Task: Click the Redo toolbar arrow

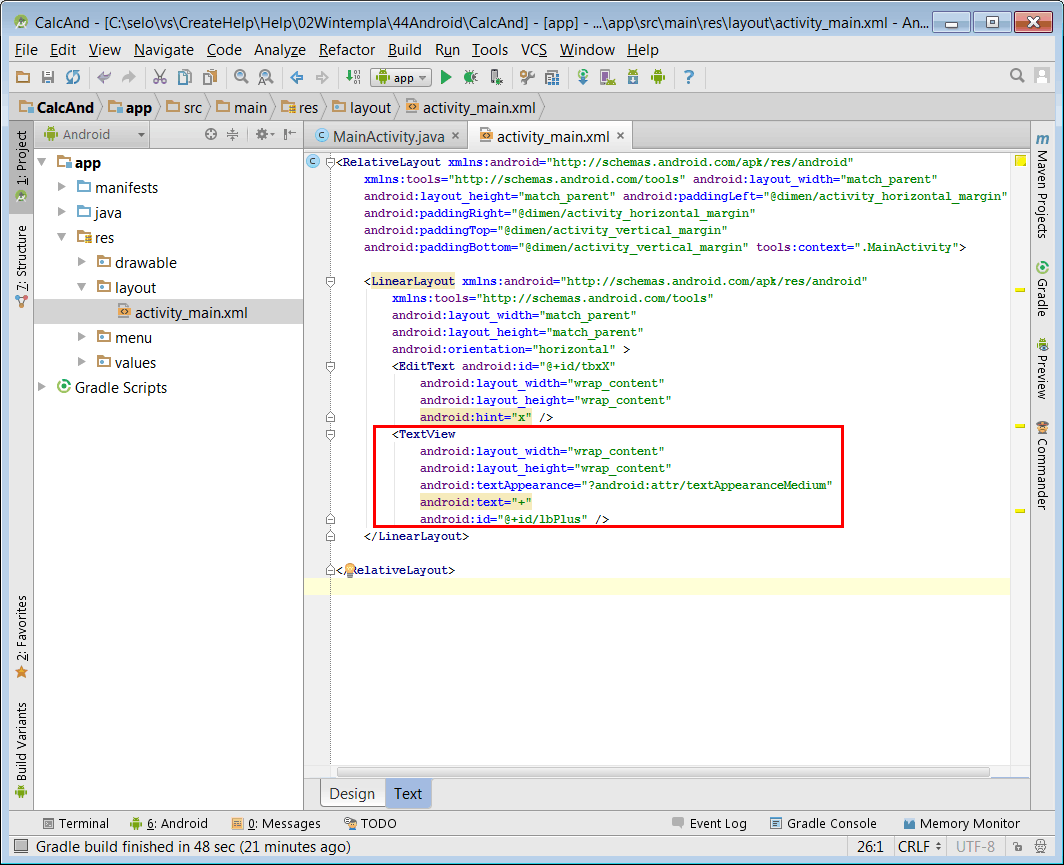Action: point(128,77)
